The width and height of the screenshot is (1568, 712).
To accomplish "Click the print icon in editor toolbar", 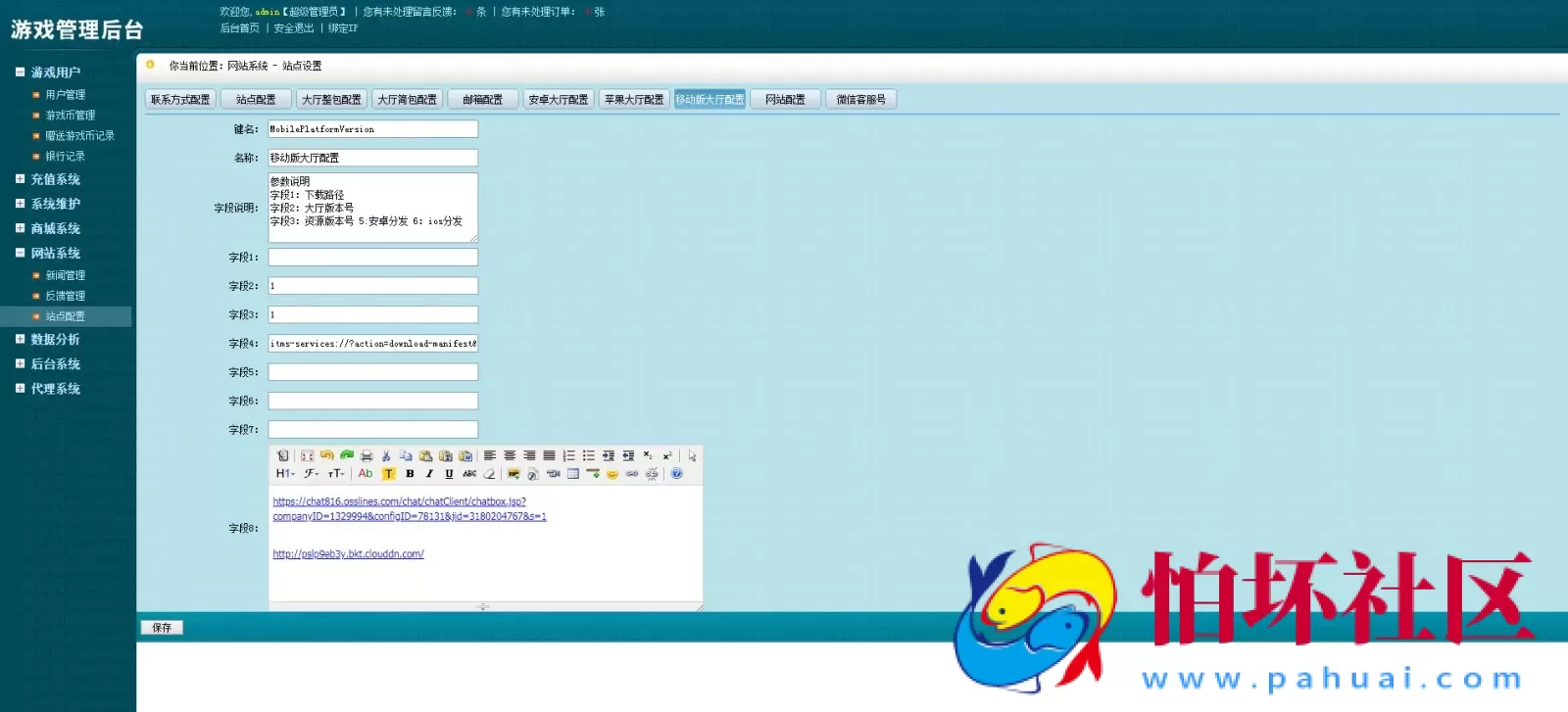I will pyautogui.click(x=367, y=455).
